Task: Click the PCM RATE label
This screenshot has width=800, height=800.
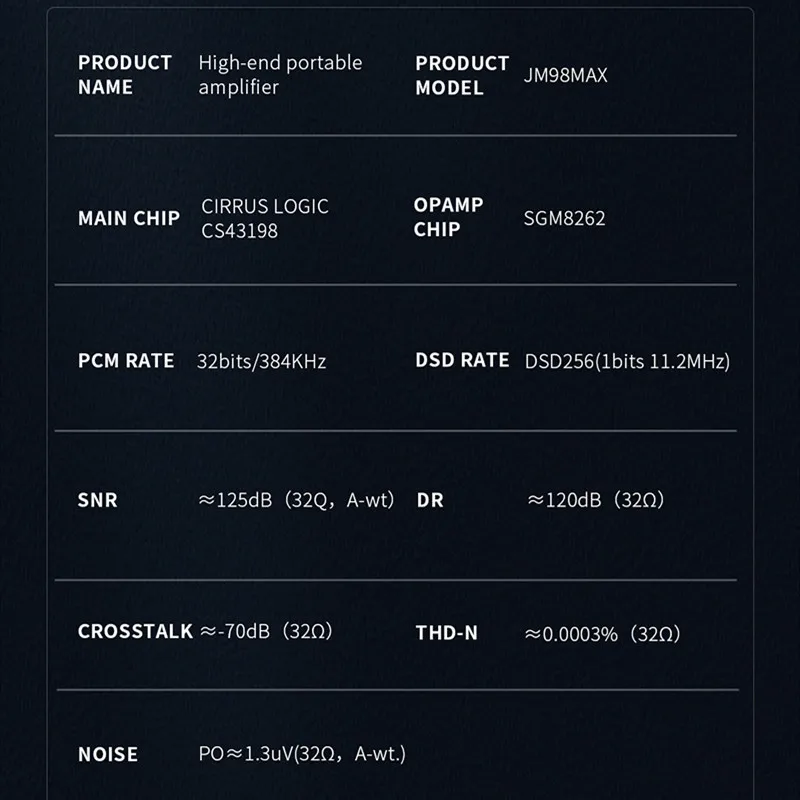Action: (126, 361)
